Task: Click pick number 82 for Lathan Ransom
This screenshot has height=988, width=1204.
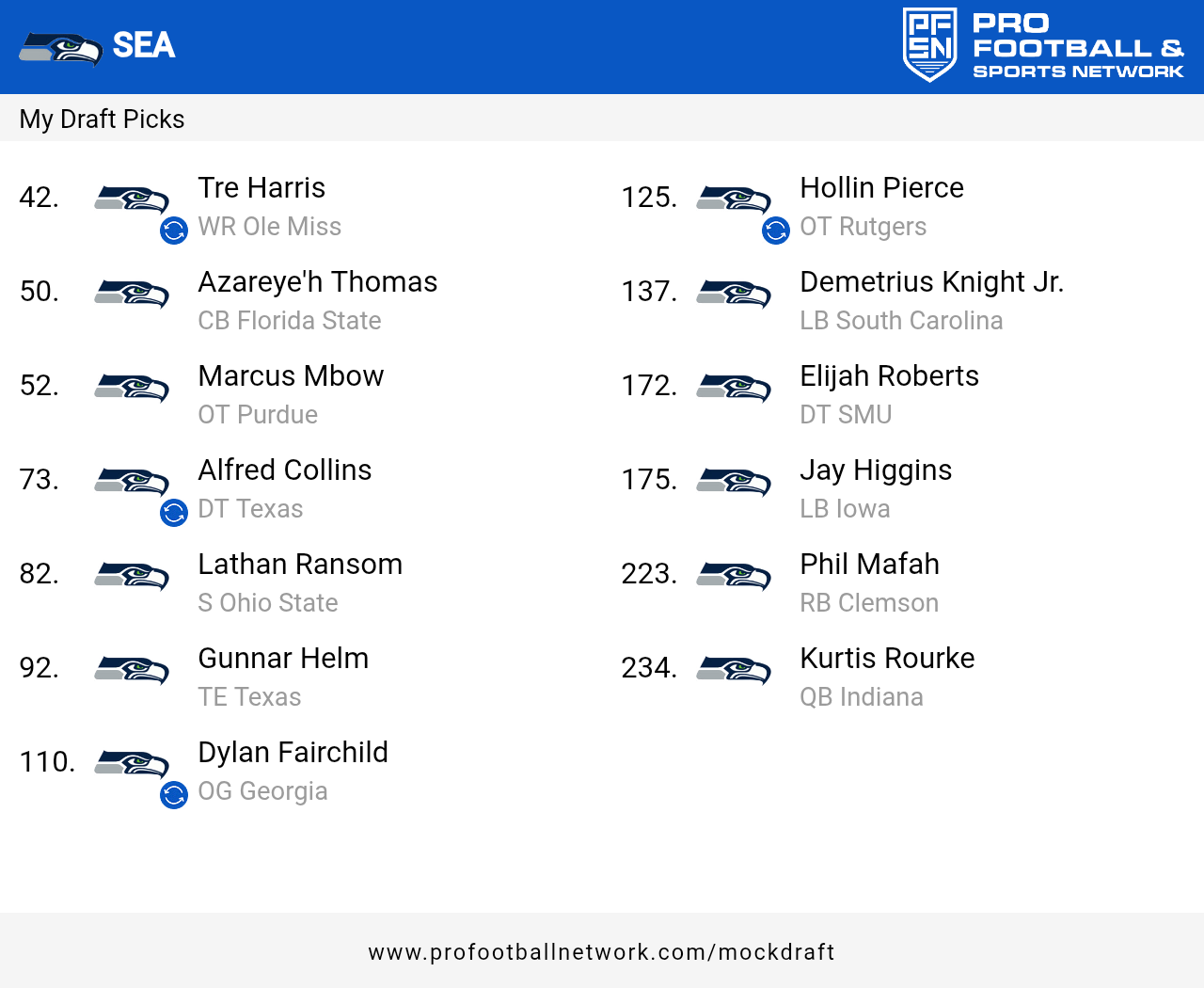Action: point(40,574)
